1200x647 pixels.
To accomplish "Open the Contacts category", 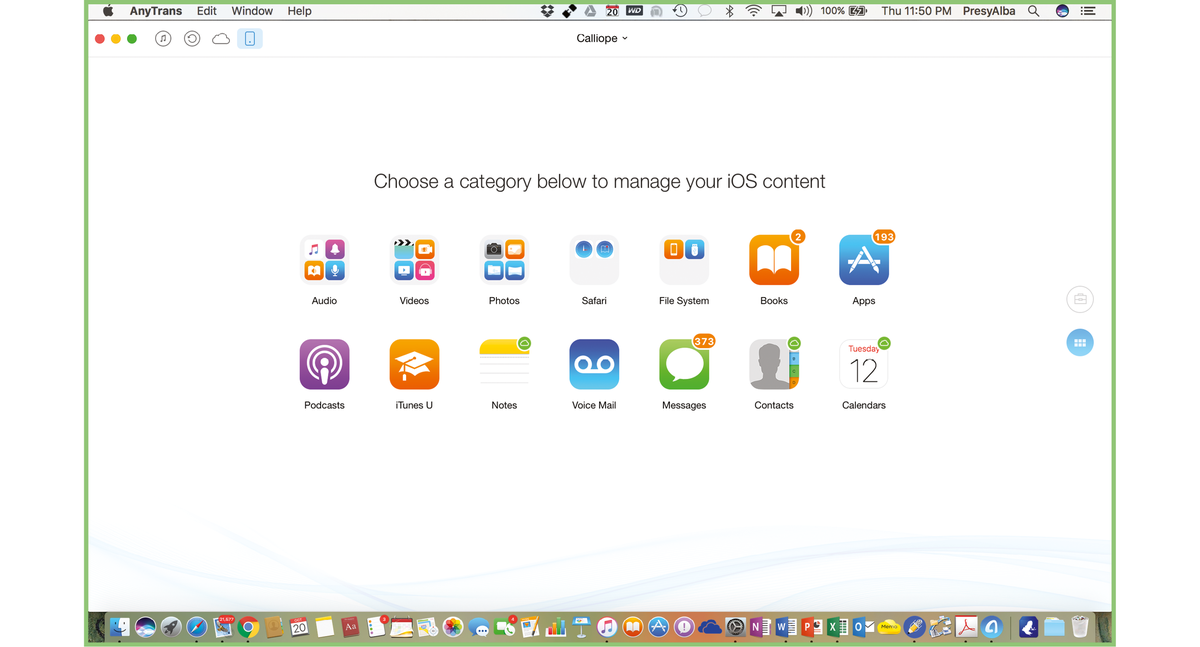I will pos(774,364).
